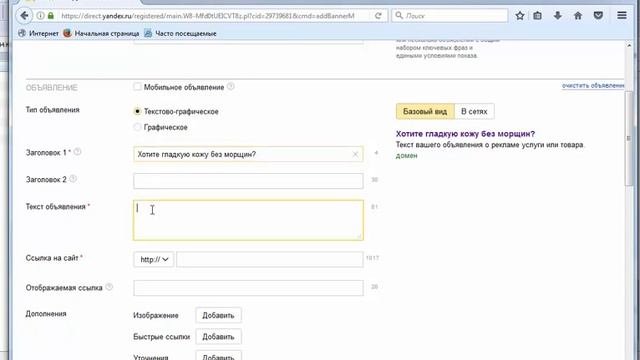Focus the Отображаемая ссылка input field
Viewport: 640px width, 360px height.
[x=248, y=288]
